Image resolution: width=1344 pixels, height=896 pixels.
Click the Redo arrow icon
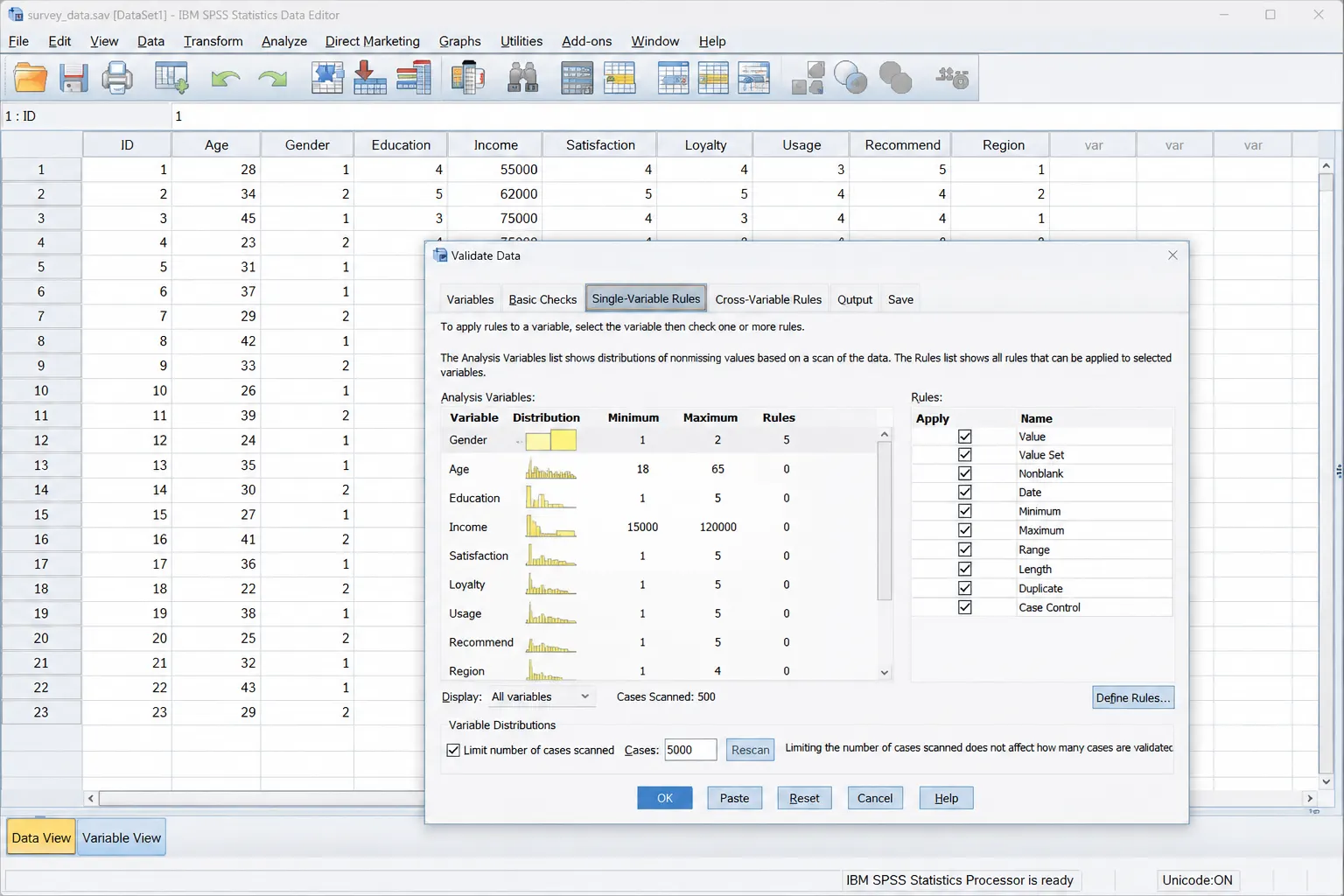click(x=273, y=79)
